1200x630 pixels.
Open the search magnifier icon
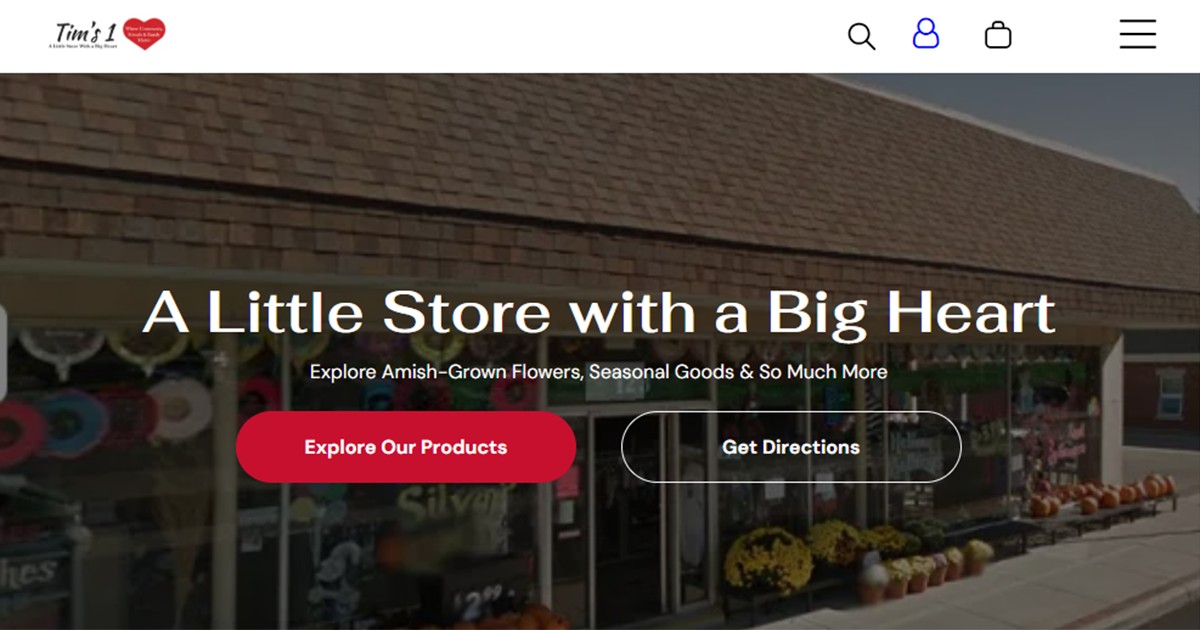[861, 36]
